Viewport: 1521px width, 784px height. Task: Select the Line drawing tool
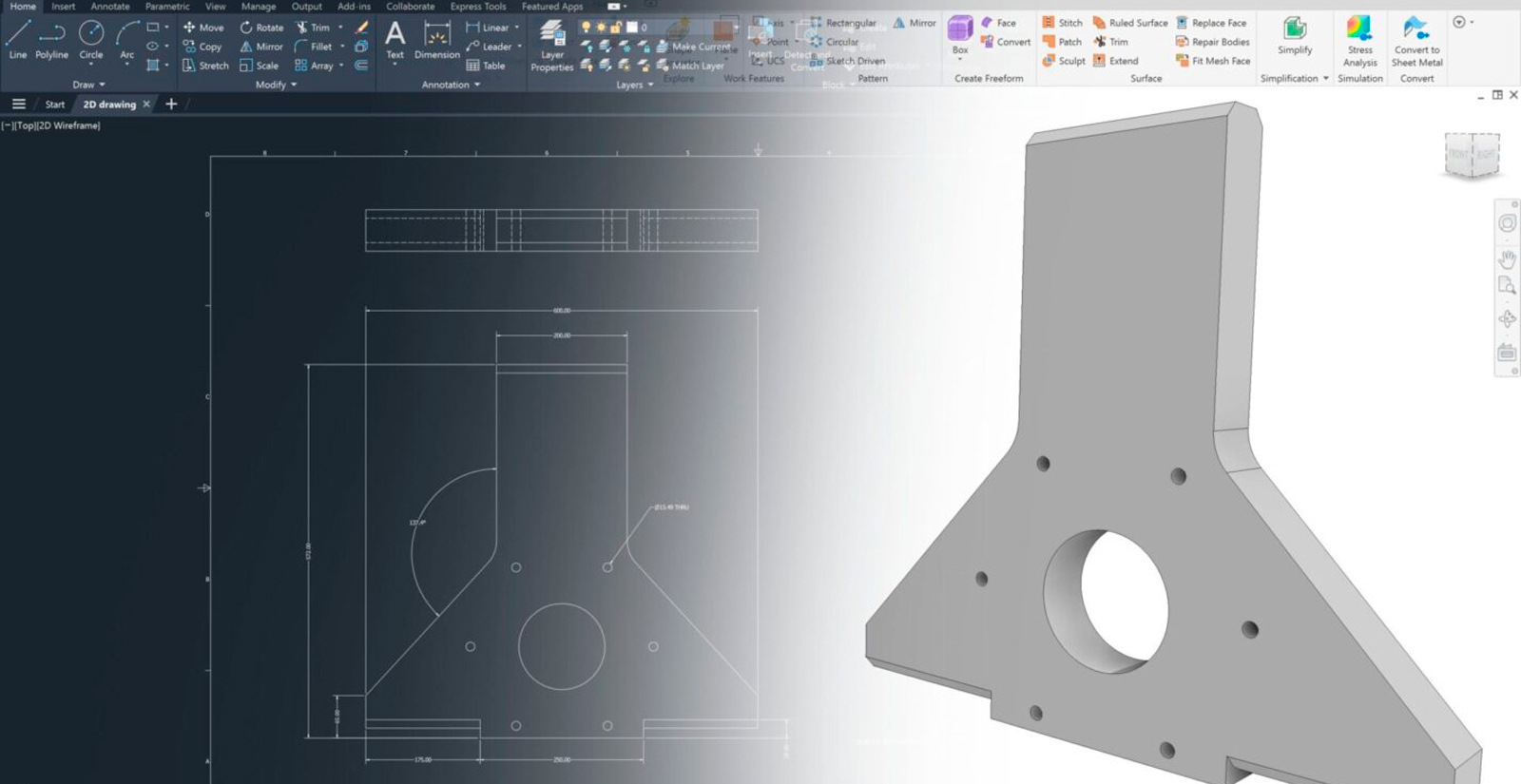pos(17,40)
